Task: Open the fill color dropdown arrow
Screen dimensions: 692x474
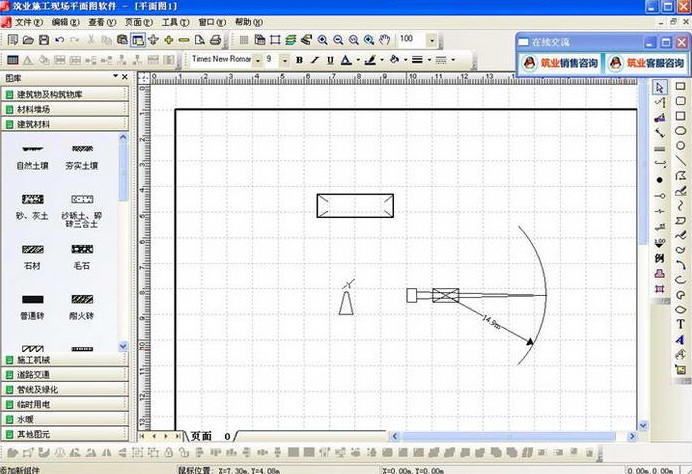Action: (405, 60)
